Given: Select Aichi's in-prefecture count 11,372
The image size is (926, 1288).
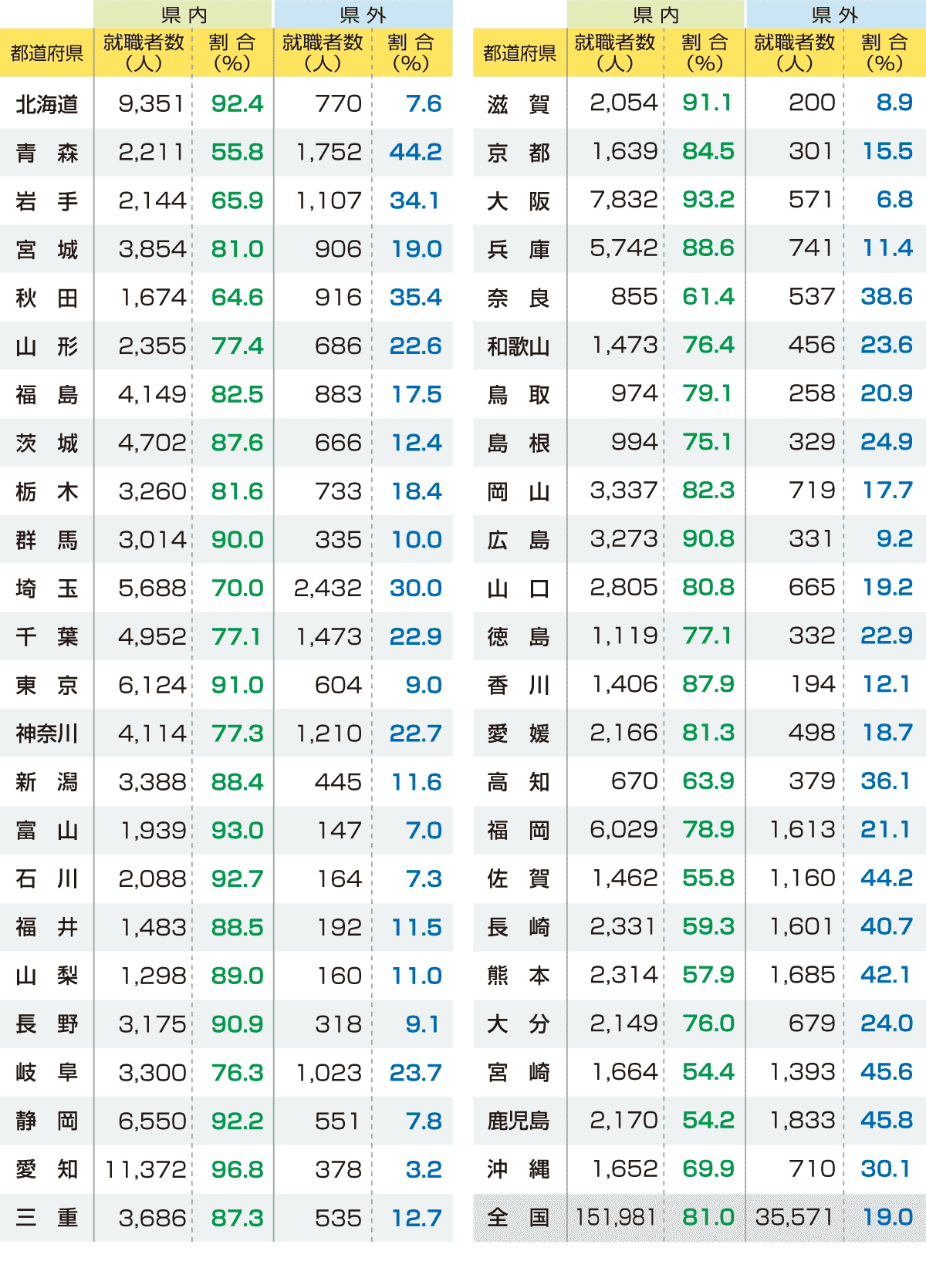Looking at the screenshot, I should click(146, 1170).
